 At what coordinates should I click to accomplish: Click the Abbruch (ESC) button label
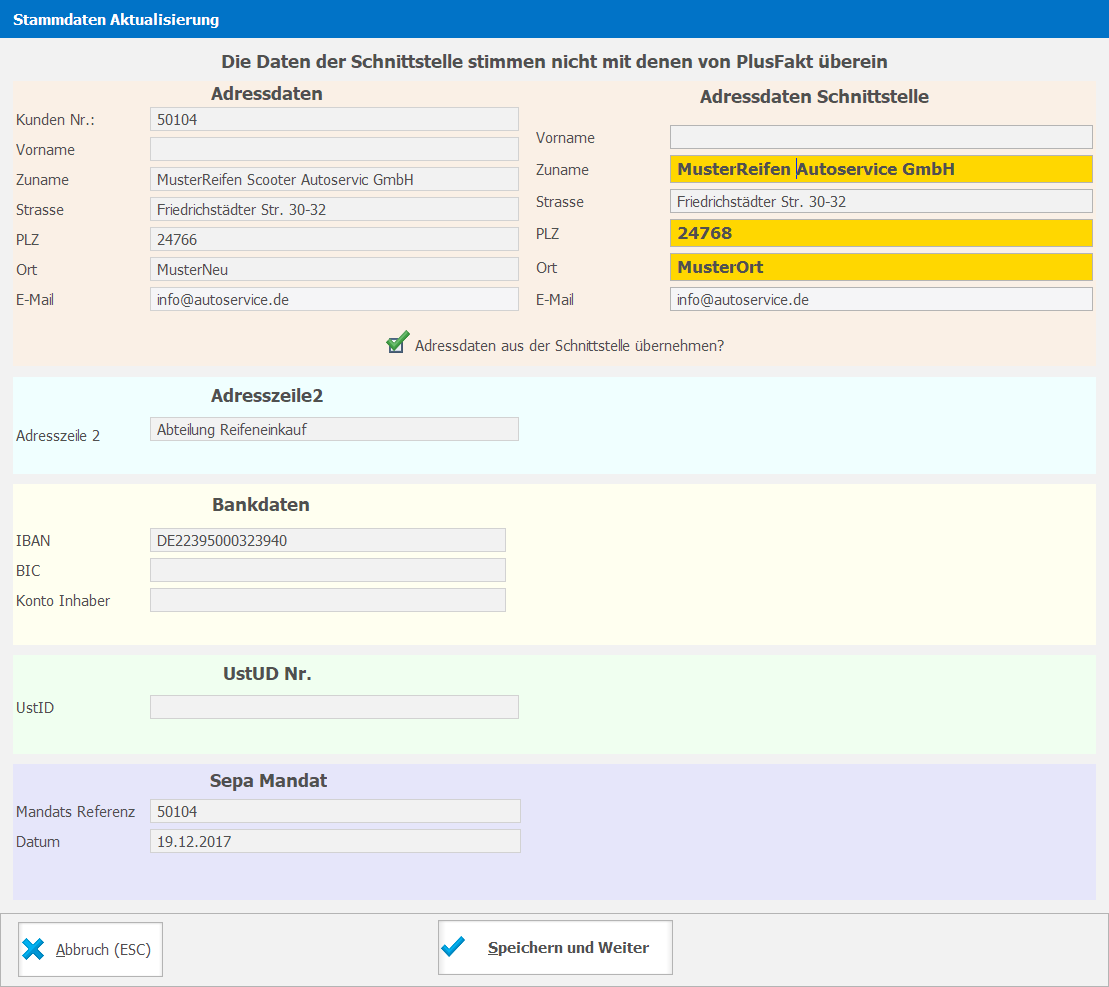(103, 950)
